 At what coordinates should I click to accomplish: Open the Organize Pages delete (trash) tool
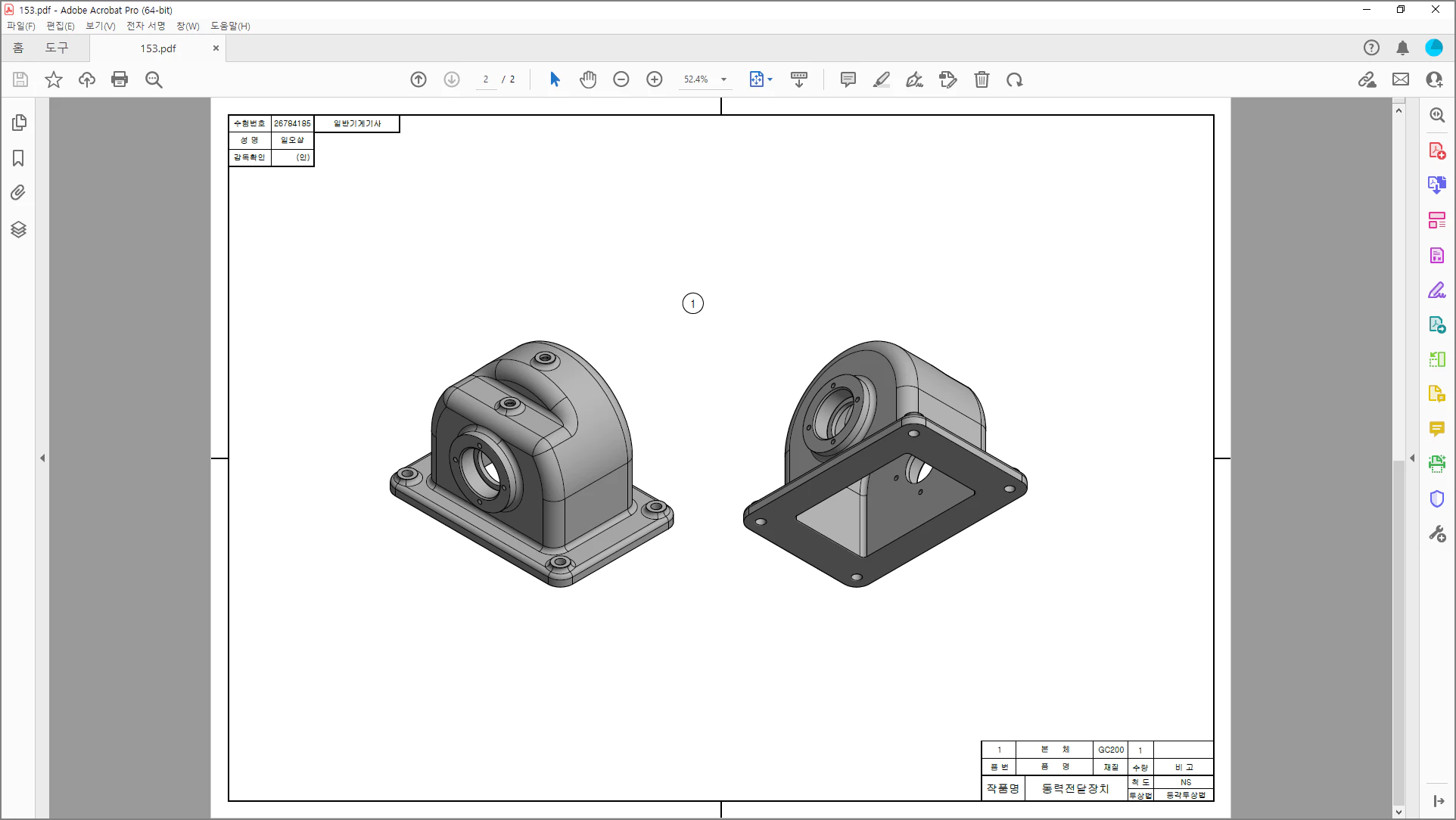(982, 79)
